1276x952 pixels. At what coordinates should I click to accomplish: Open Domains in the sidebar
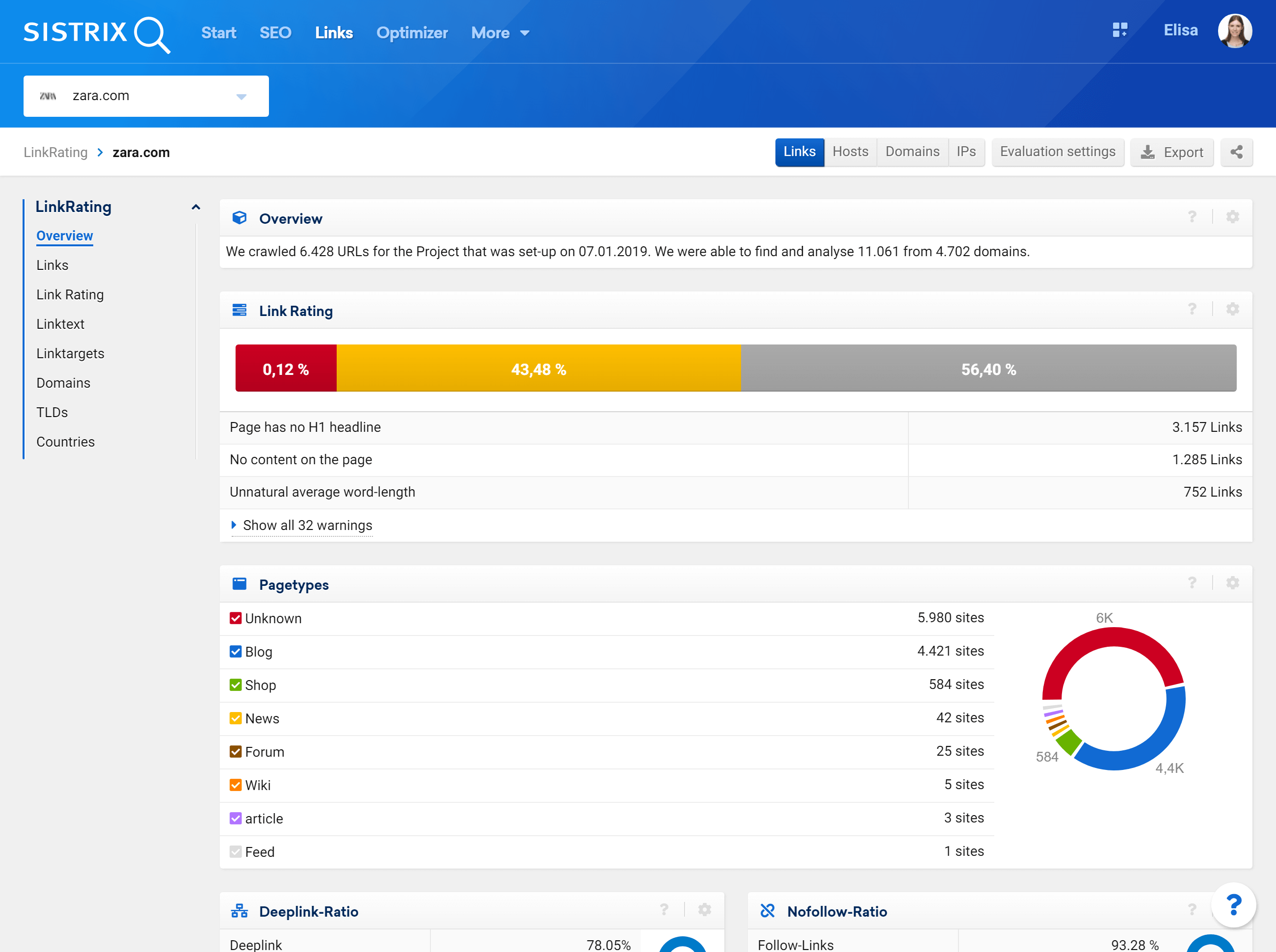pos(63,383)
